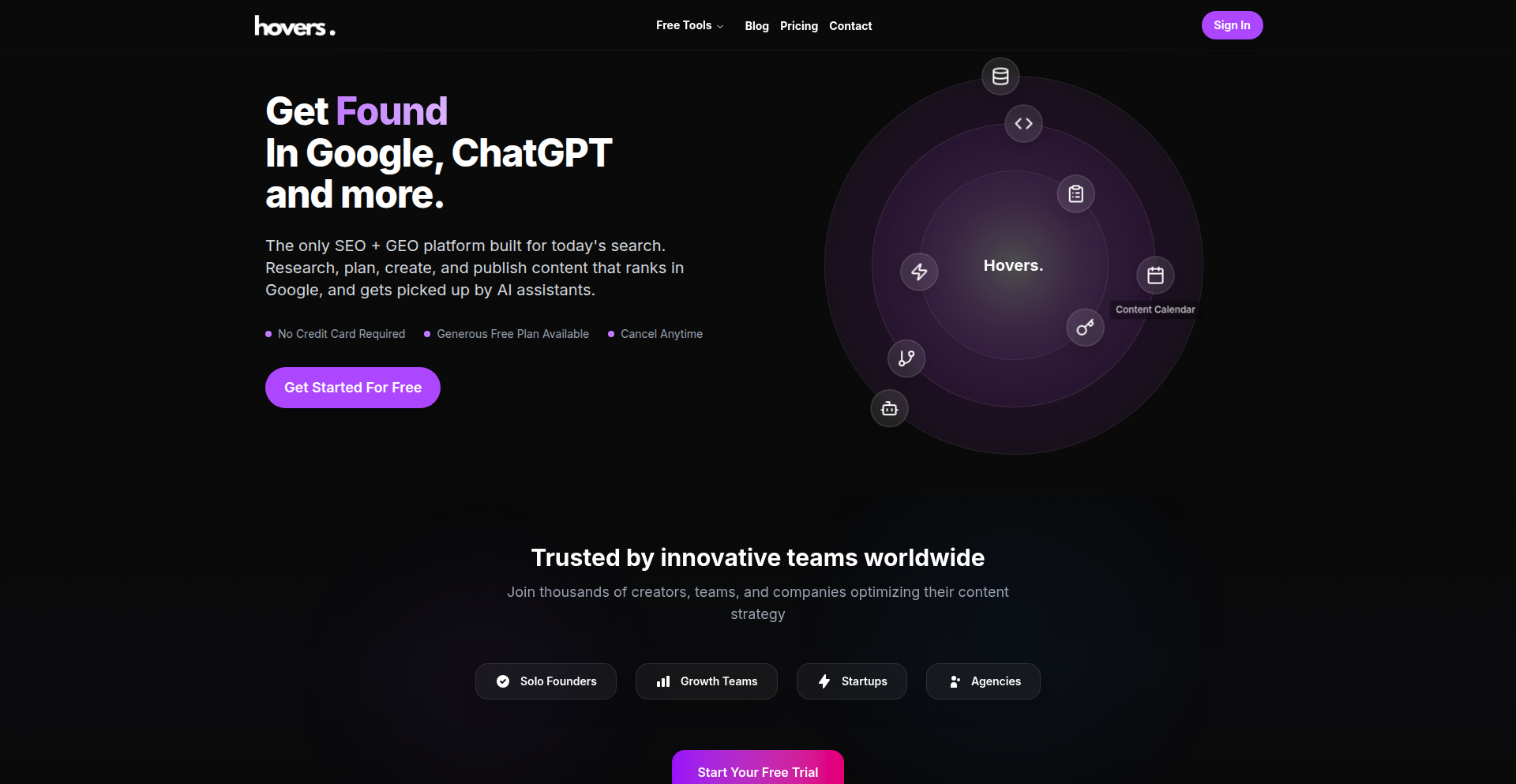Select the Agencies pill
The width and height of the screenshot is (1516, 784).
983,681
